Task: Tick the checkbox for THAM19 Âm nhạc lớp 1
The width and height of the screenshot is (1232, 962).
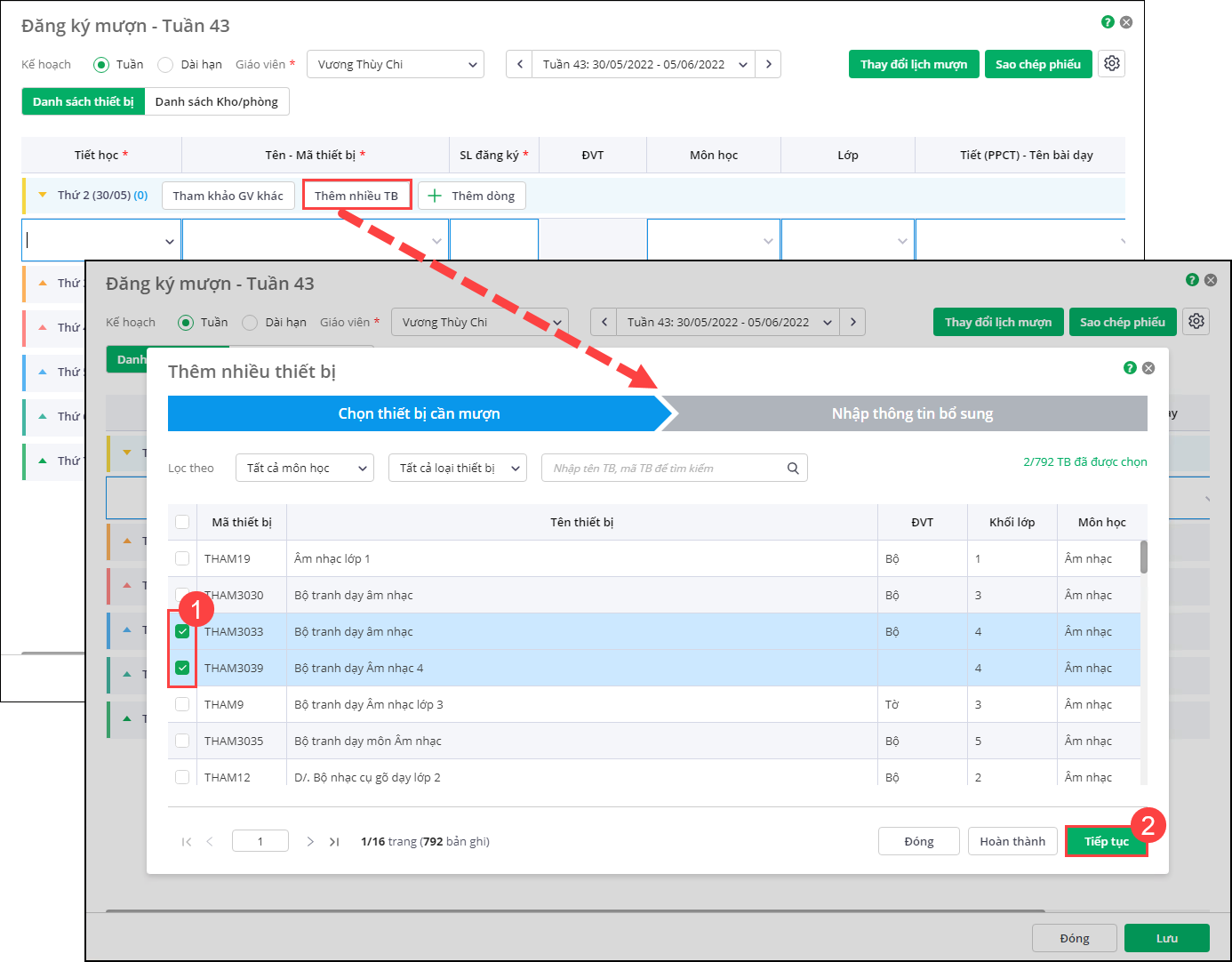Action: (x=182, y=558)
